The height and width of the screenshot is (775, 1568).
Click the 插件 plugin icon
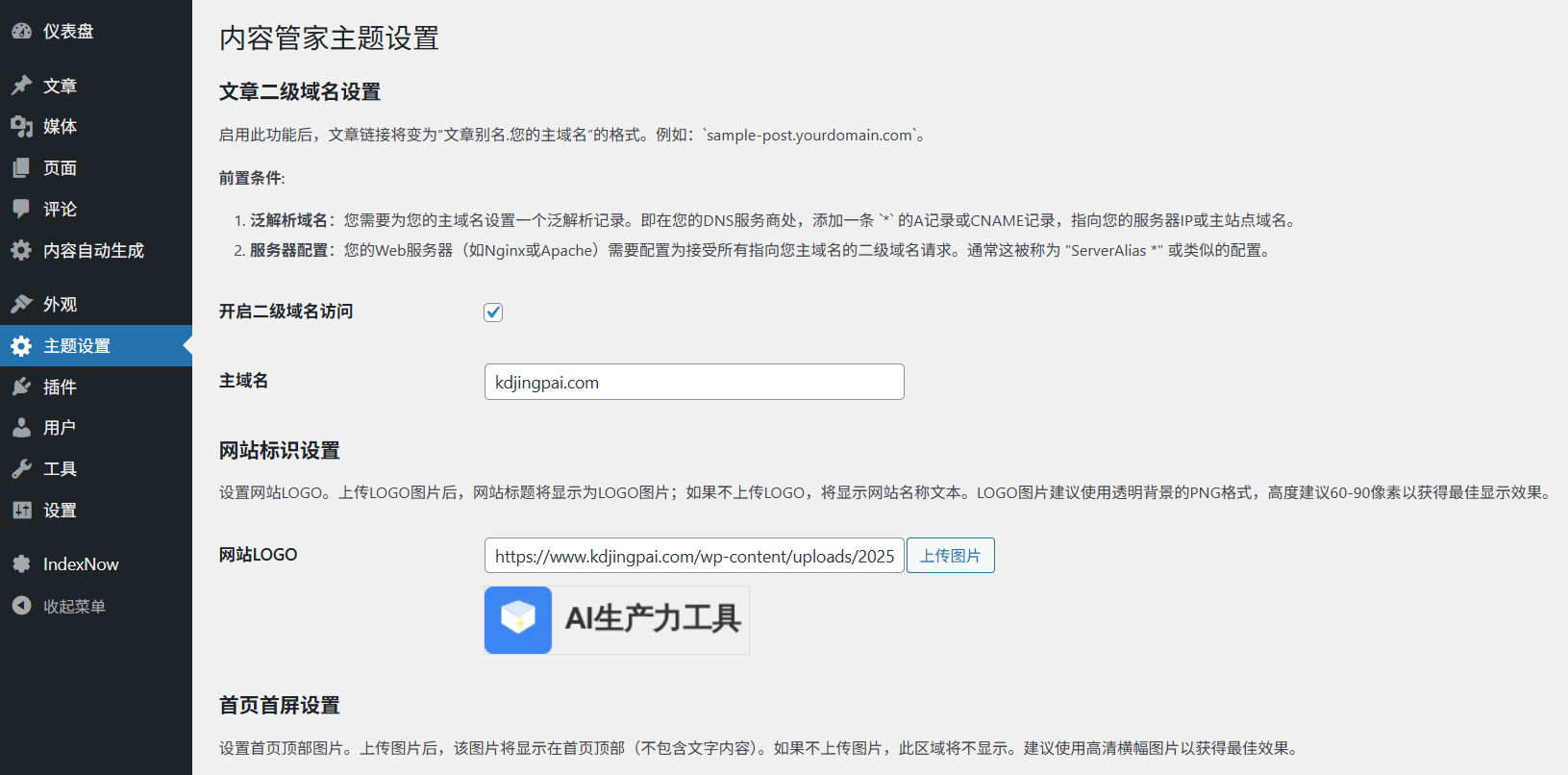21,387
